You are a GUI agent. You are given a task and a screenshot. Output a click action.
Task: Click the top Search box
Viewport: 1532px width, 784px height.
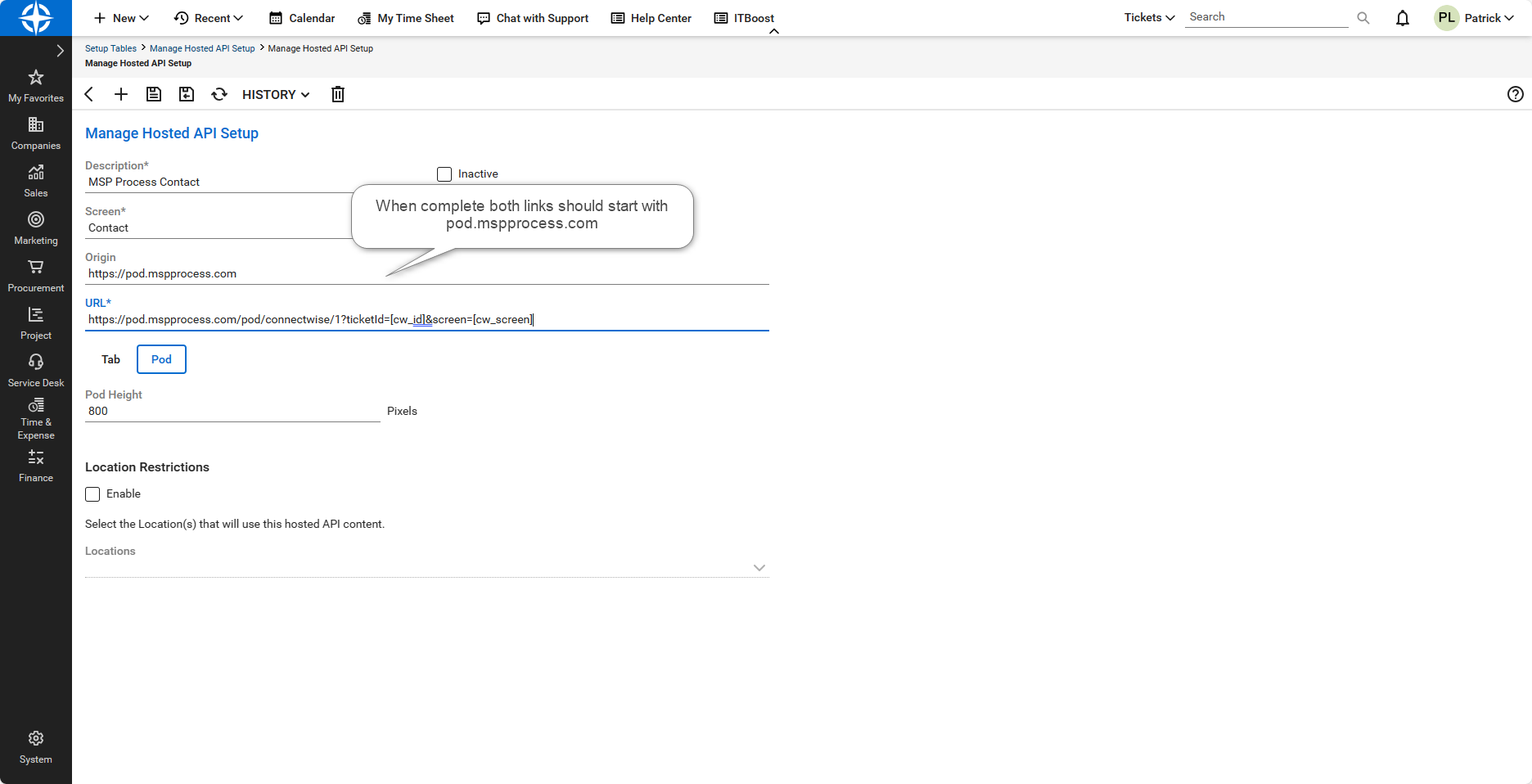[x=1266, y=17]
